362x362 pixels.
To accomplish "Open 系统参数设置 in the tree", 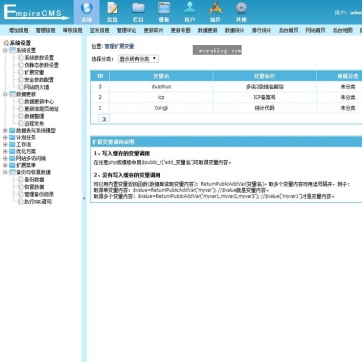I will (x=39, y=58).
